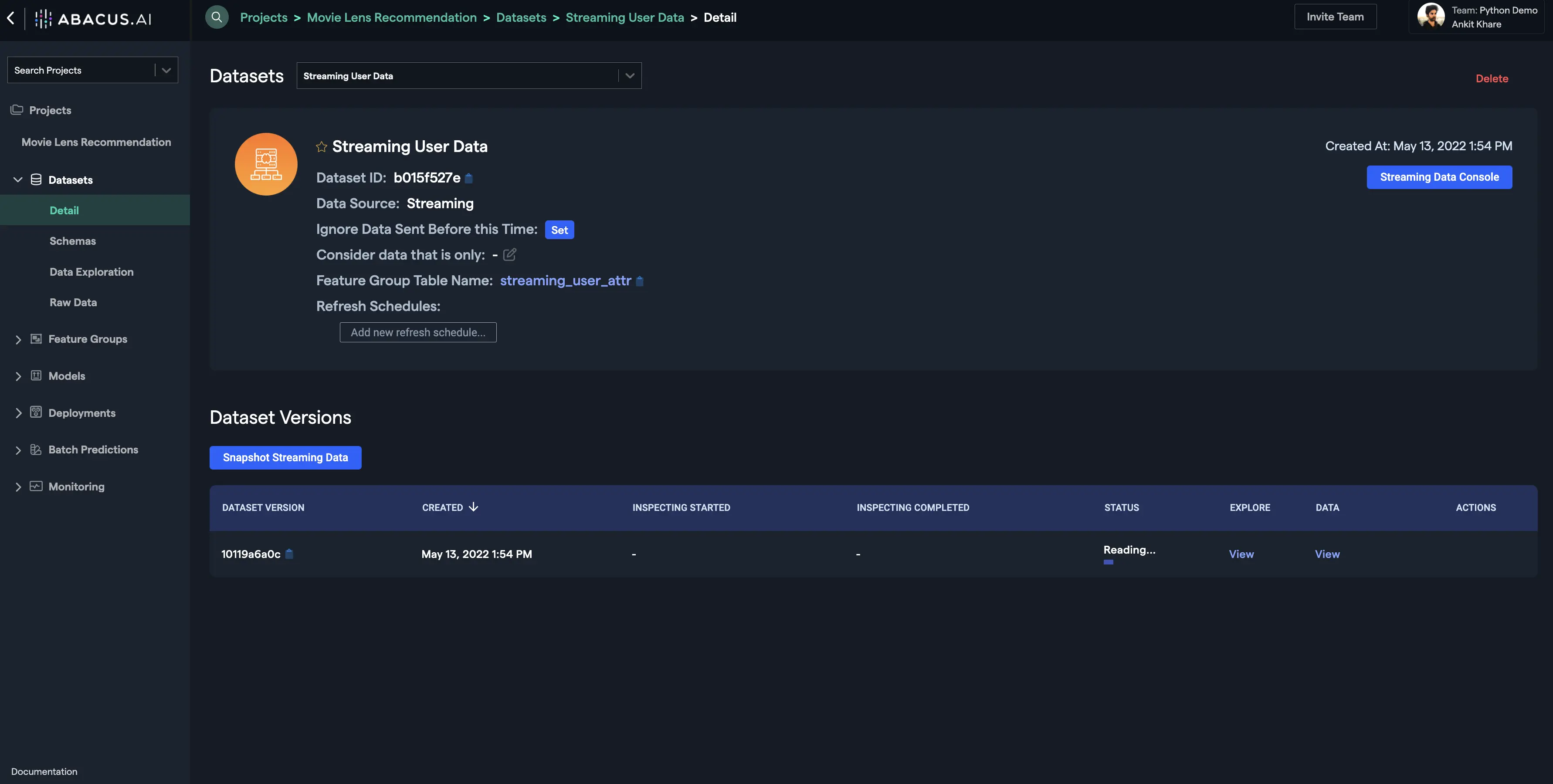Open Schemas in the sidebar
The height and width of the screenshot is (784, 1553).
click(72, 241)
